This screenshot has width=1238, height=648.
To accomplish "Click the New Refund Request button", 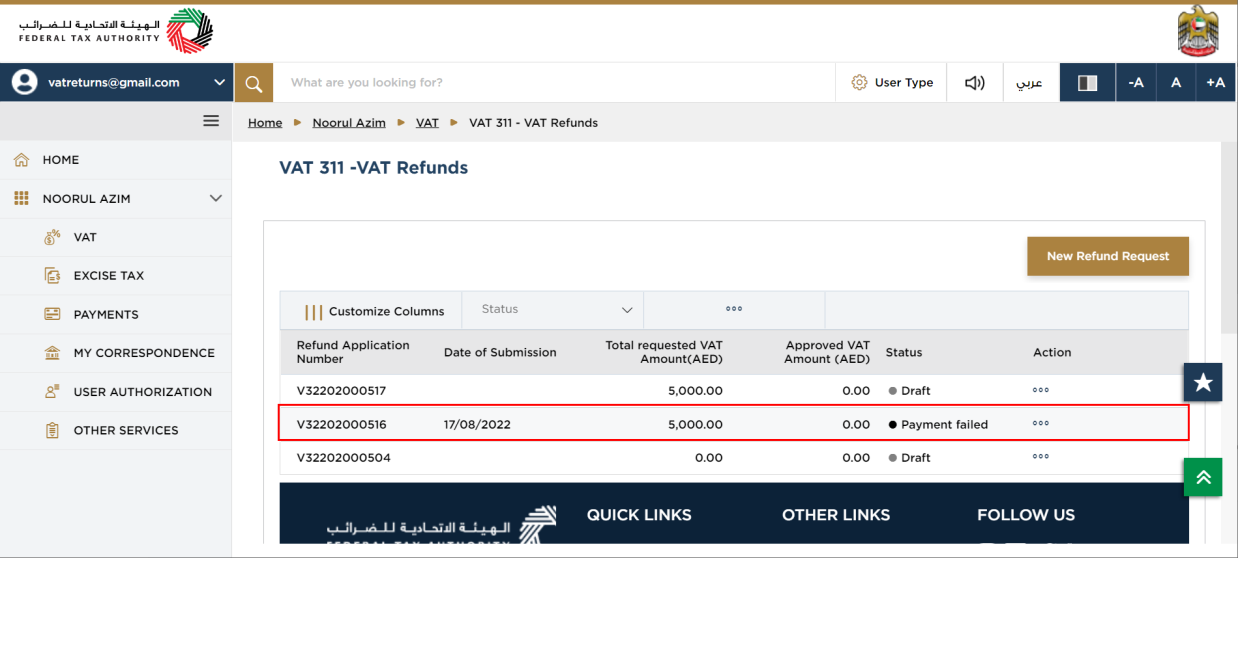I will (x=1108, y=256).
